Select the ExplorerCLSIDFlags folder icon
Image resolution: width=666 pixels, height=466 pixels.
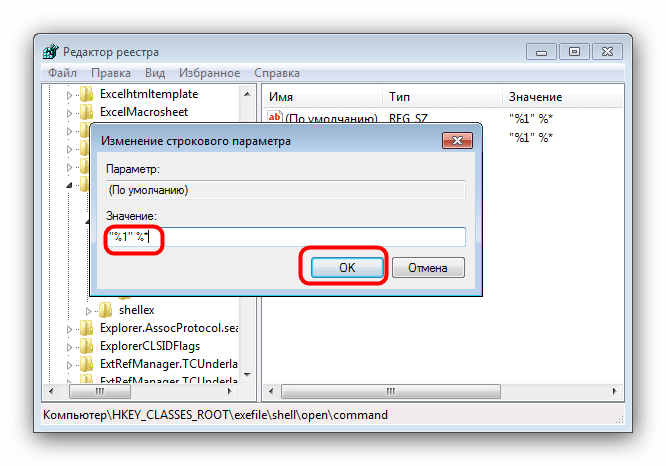coord(87,346)
